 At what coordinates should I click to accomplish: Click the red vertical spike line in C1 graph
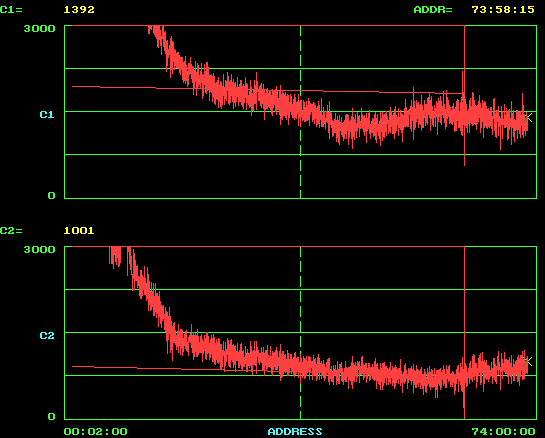[464, 96]
